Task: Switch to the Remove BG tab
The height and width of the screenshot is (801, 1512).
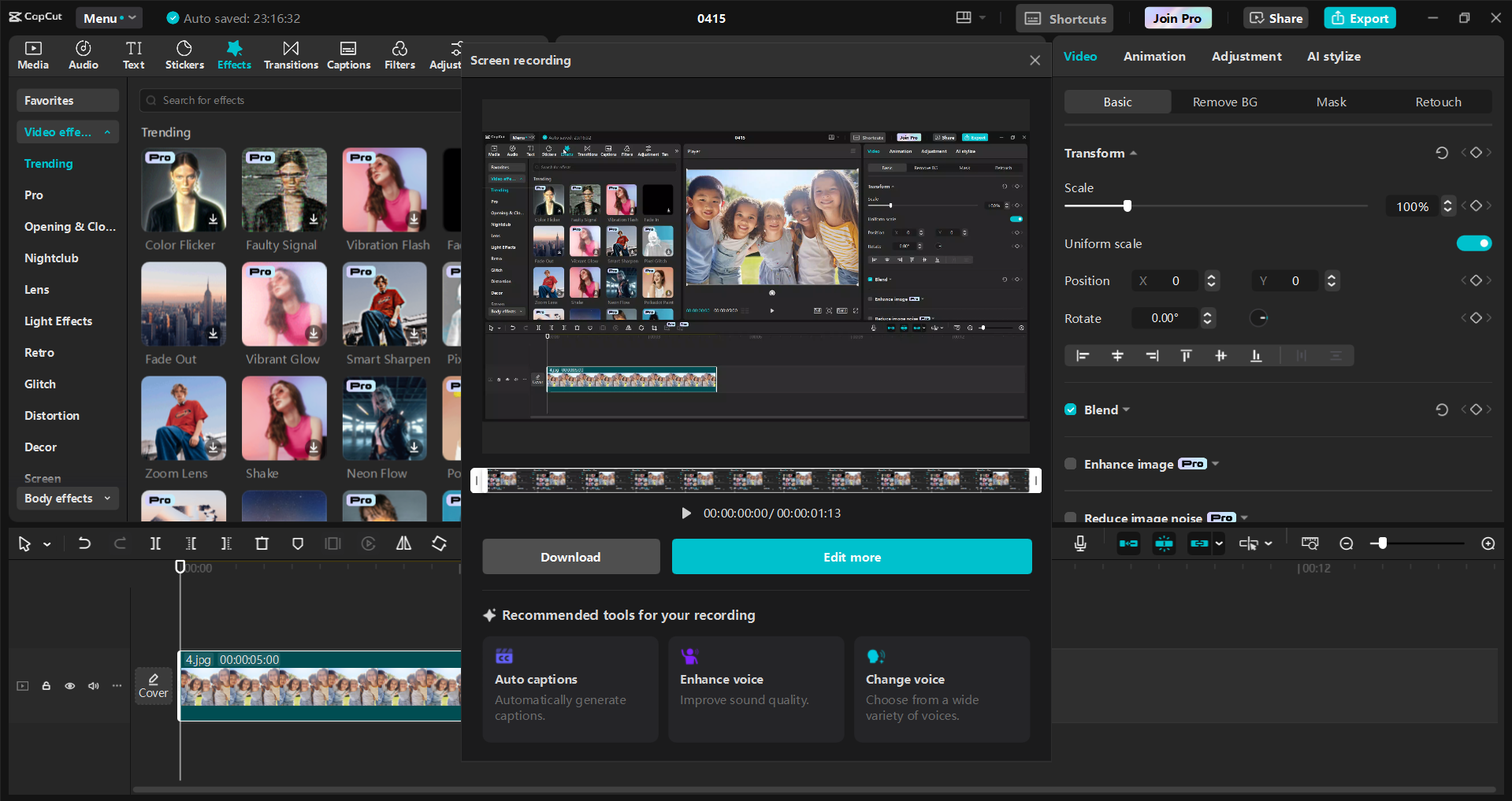Action: click(1224, 102)
